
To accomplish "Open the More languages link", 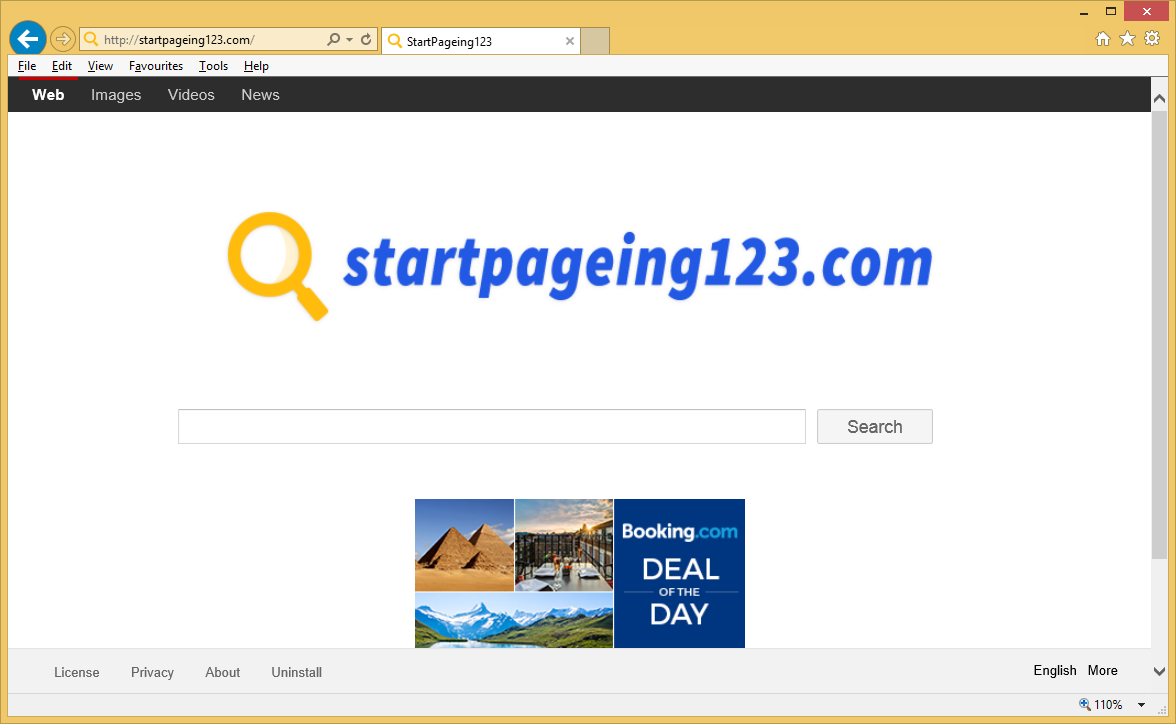I will (x=1102, y=670).
